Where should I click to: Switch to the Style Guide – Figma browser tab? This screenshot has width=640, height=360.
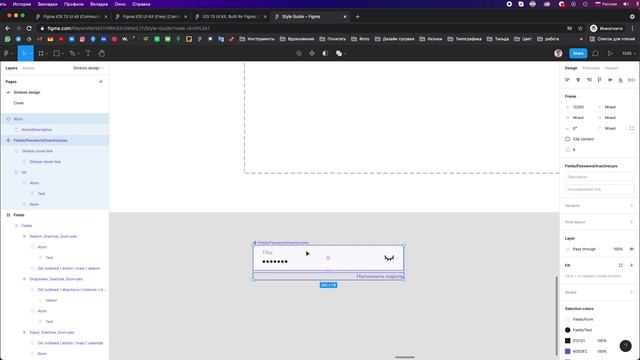pos(310,17)
